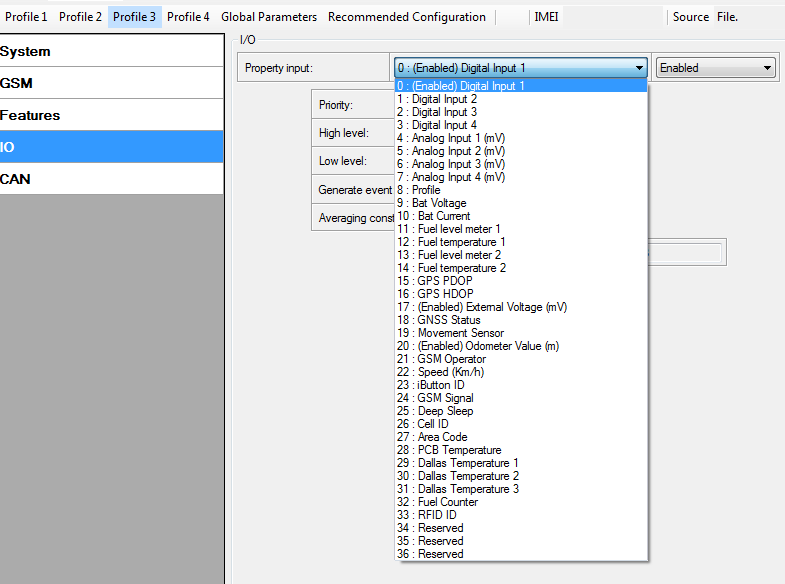The width and height of the screenshot is (785, 584).
Task: Choose Digital Input 2 from list
Action: coord(437,99)
